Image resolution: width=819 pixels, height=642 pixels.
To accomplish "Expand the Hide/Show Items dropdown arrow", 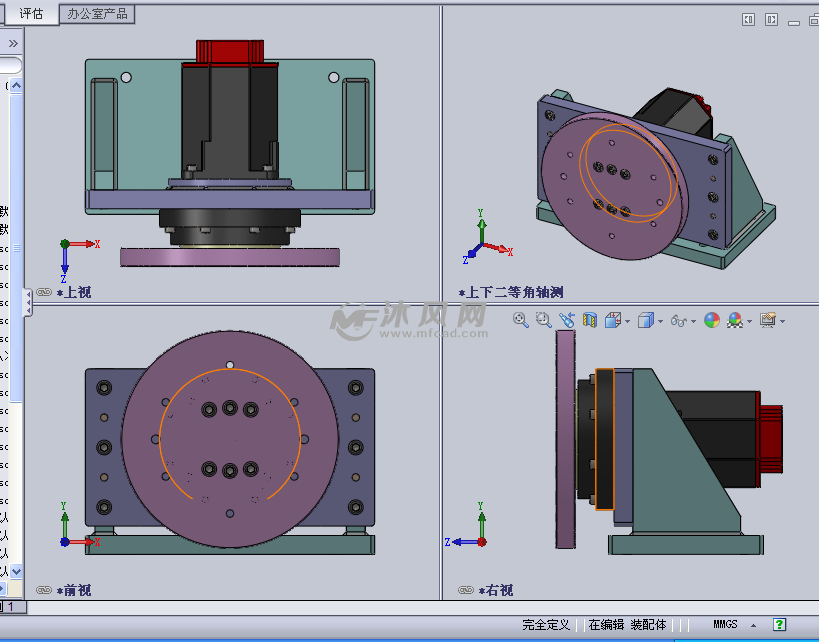I will tap(693, 321).
